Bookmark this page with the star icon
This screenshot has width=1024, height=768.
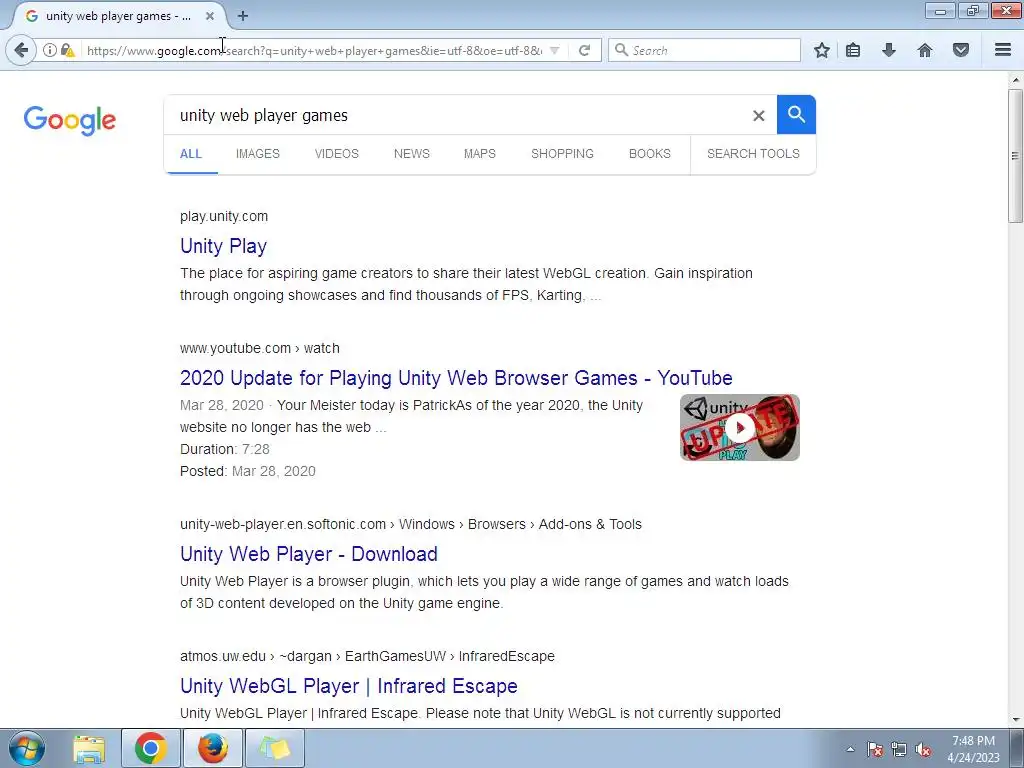click(822, 50)
